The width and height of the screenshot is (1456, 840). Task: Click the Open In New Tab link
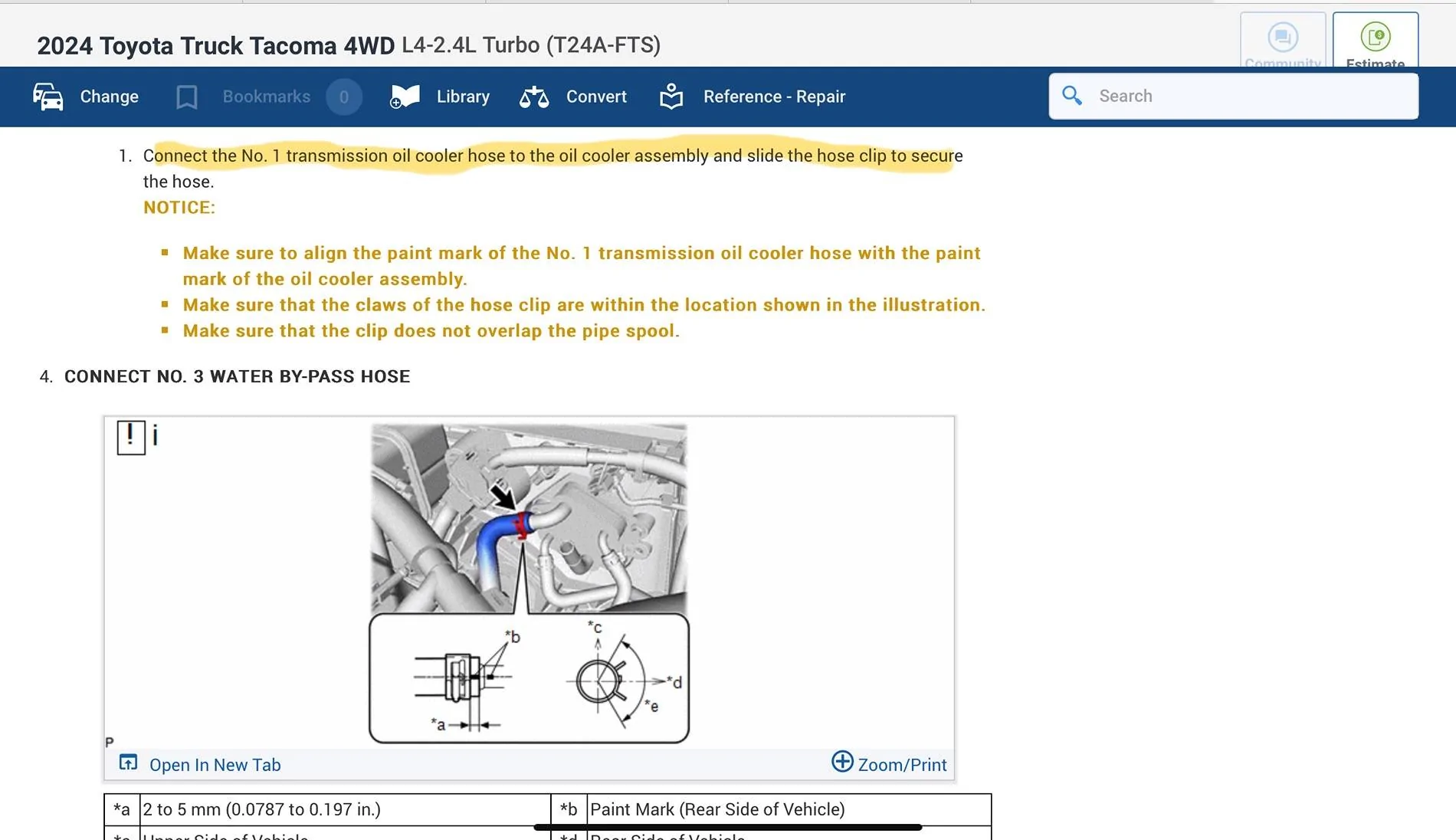click(x=215, y=765)
